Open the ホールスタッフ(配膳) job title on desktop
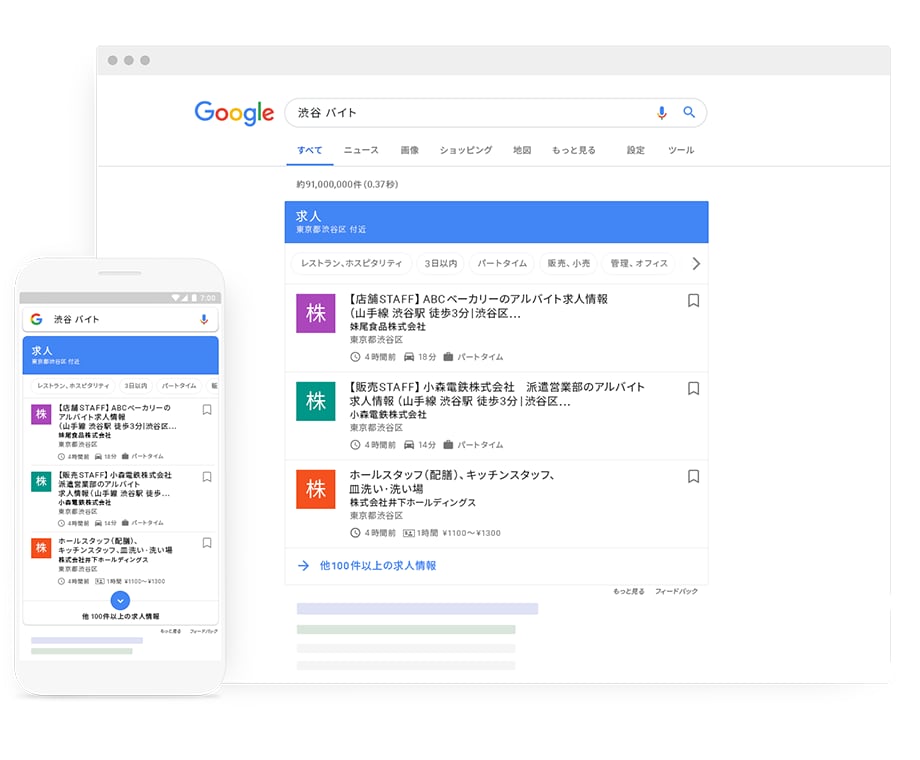 (x=452, y=482)
